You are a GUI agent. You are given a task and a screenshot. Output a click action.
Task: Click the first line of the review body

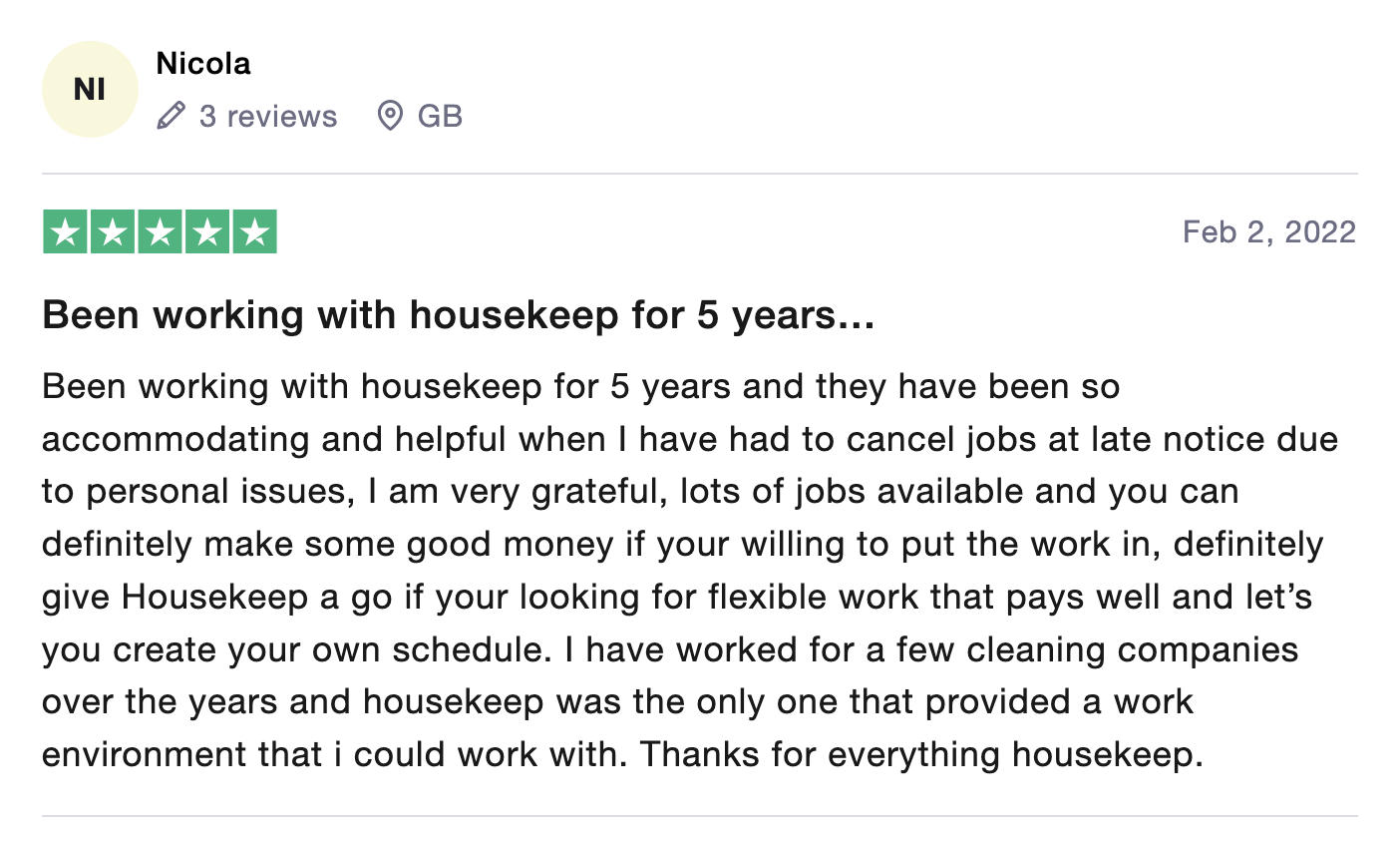click(581, 386)
